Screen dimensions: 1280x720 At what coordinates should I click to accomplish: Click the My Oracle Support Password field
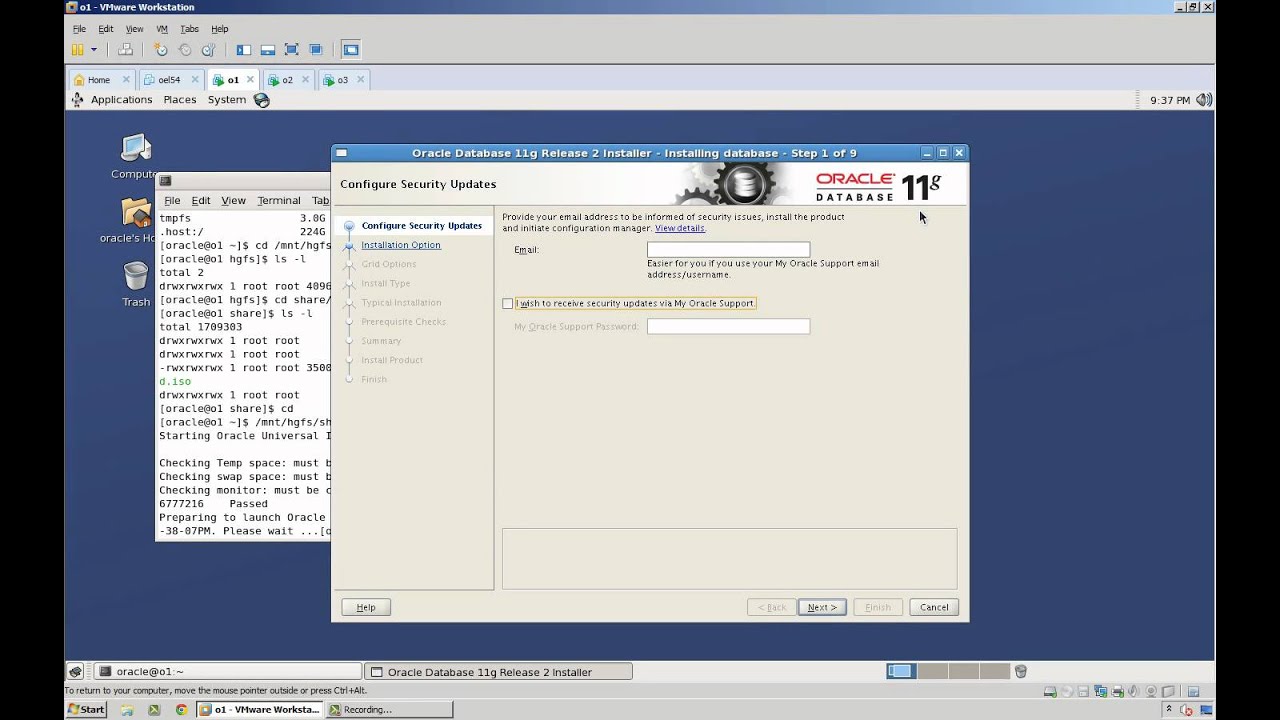(x=728, y=326)
